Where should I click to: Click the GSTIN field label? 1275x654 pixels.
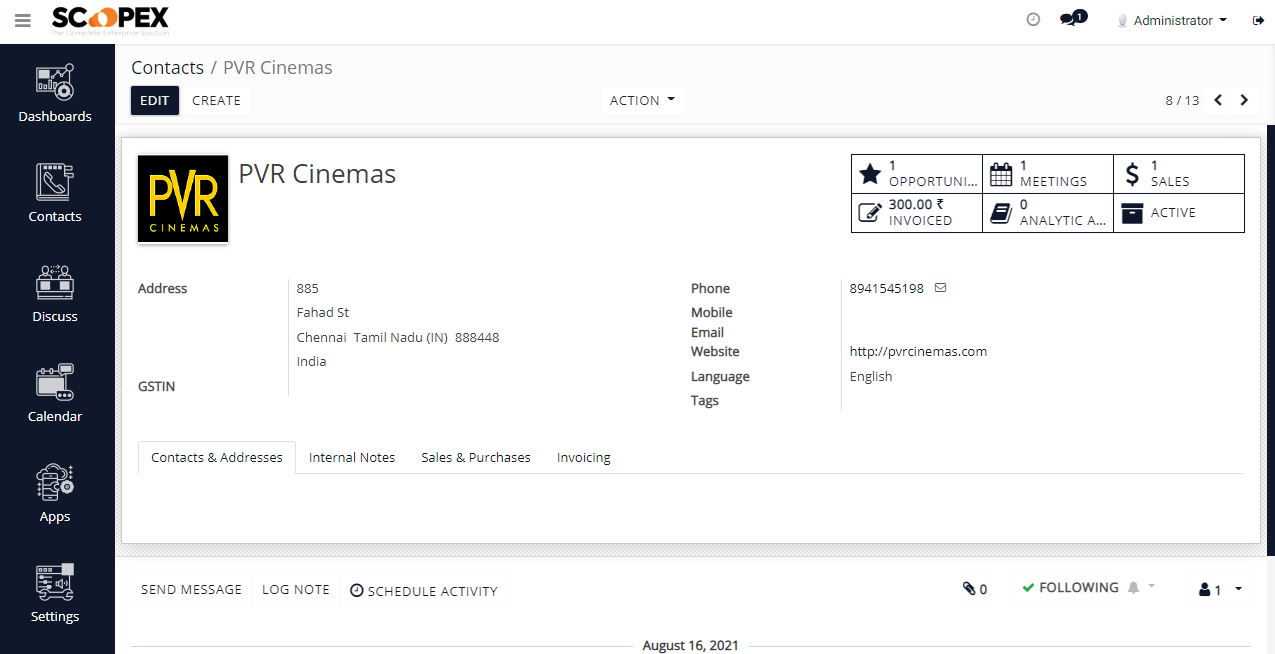(x=157, y=386)
